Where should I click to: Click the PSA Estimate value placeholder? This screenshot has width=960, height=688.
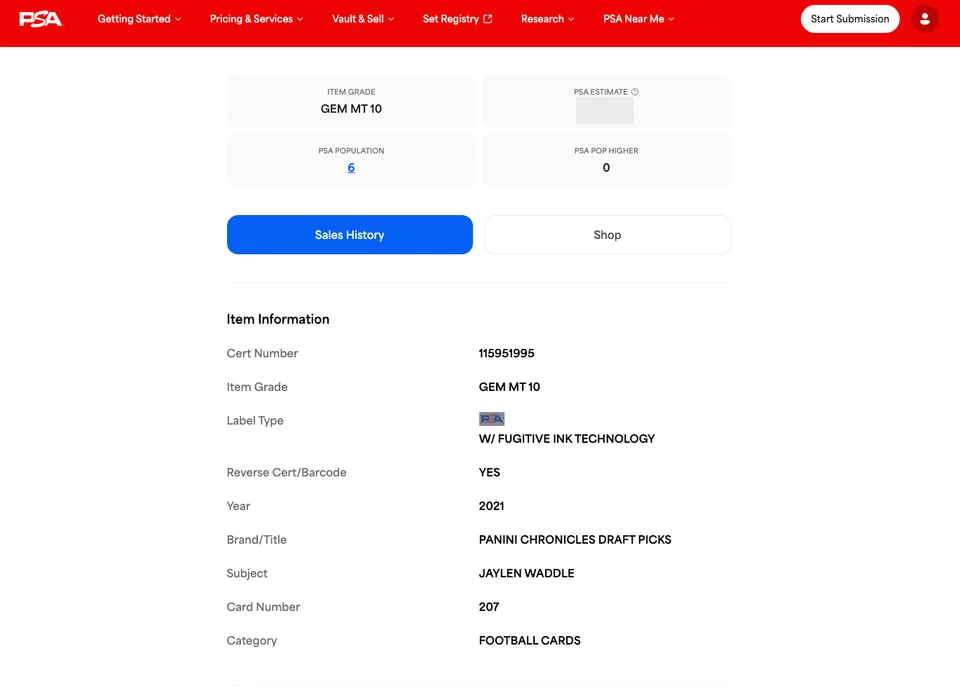tap(605, 110)
